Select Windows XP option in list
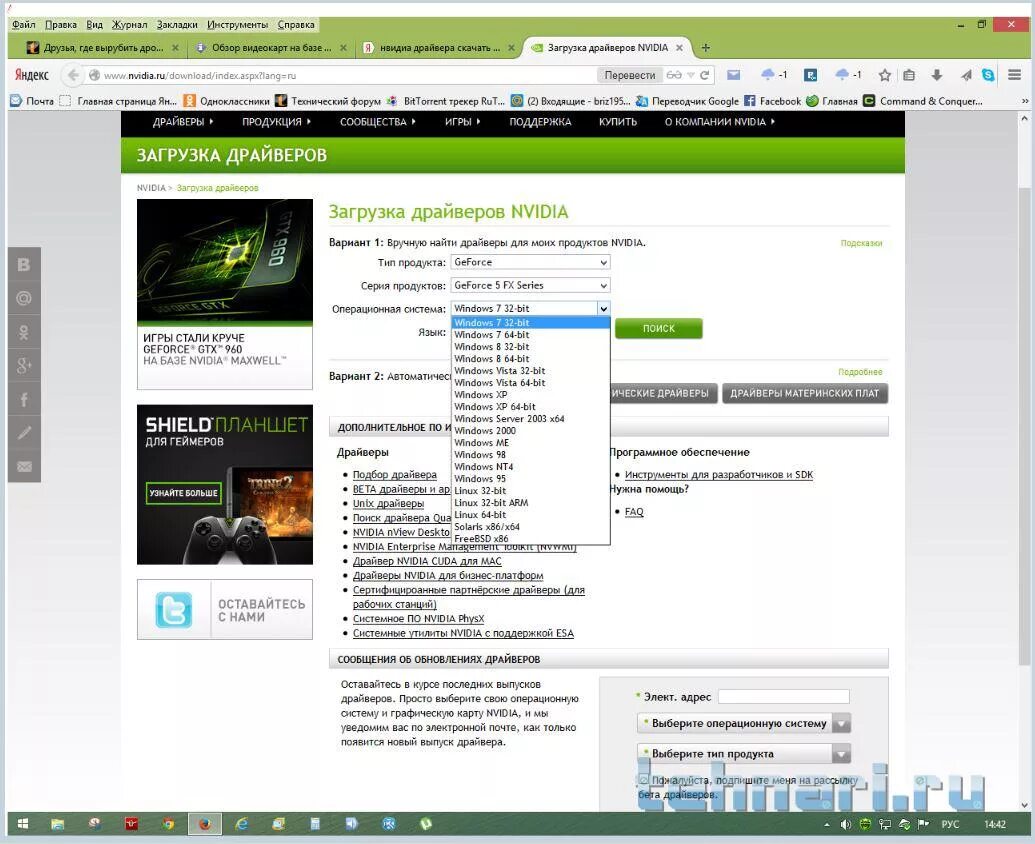The height and width of the screenshot is (844, 1035). click(530, 395)
